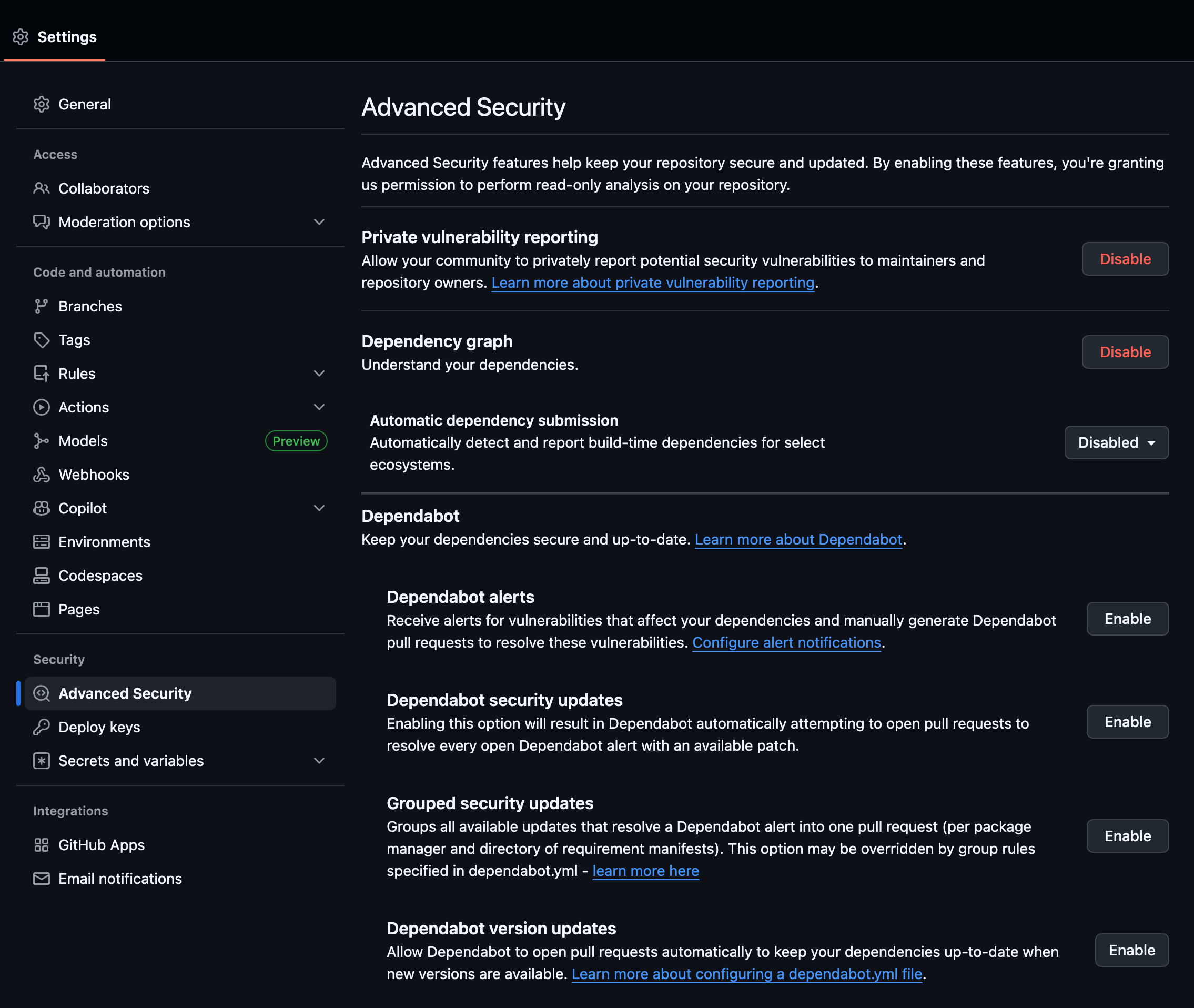Open Learn more about Dependabot link
Image resolution: width=1194 pixels, height=1008 pixels.
798,539
